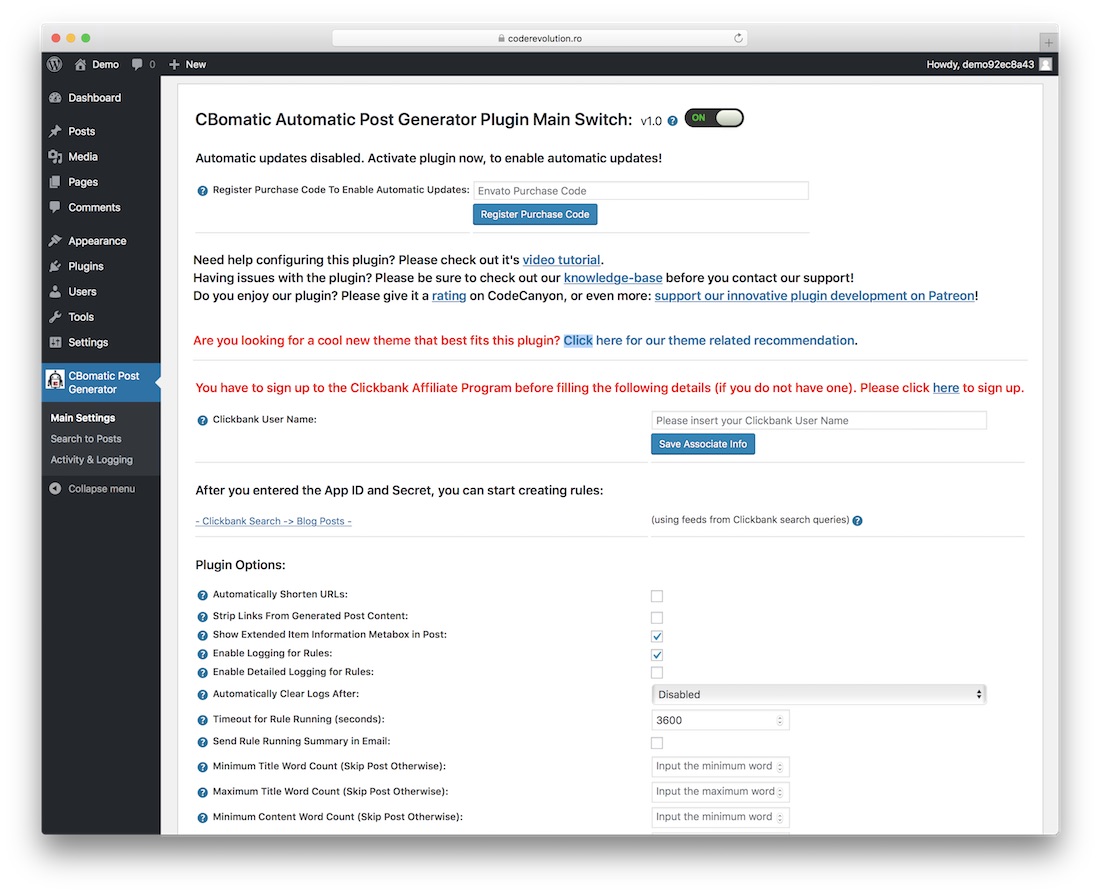Click help icon next to v1.0
The image size is (1100, 894).
[672, 121]
